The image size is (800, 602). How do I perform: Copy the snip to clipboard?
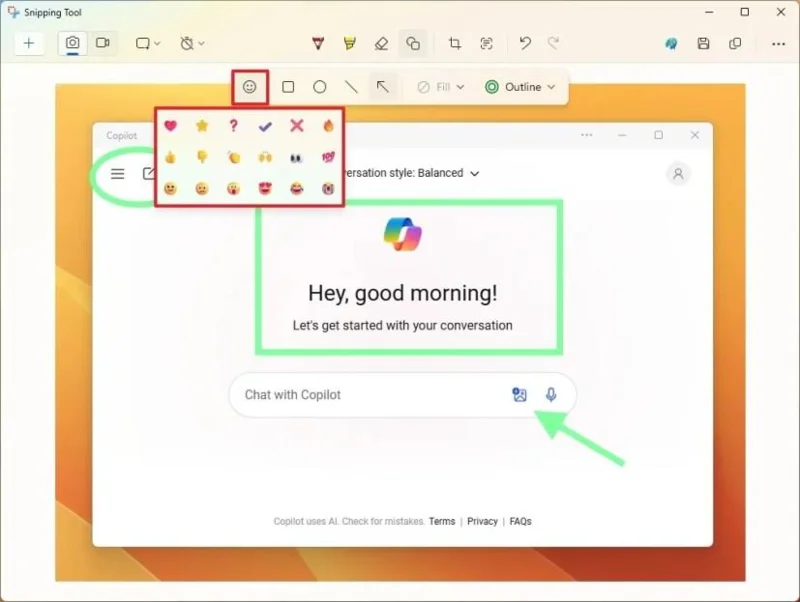point(735,43)
